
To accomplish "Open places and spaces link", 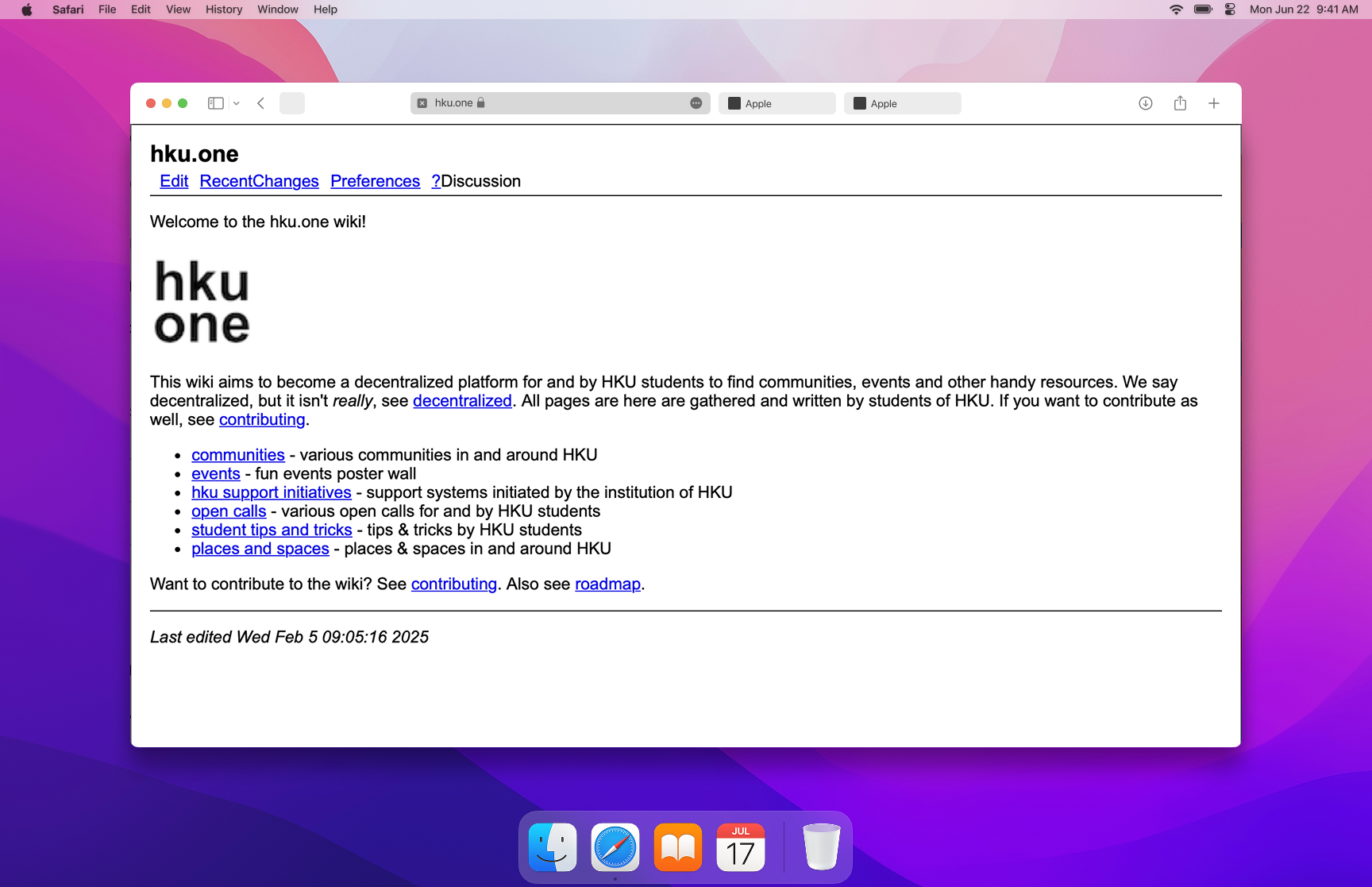I will pyautogui.click(x=260, y=549).
